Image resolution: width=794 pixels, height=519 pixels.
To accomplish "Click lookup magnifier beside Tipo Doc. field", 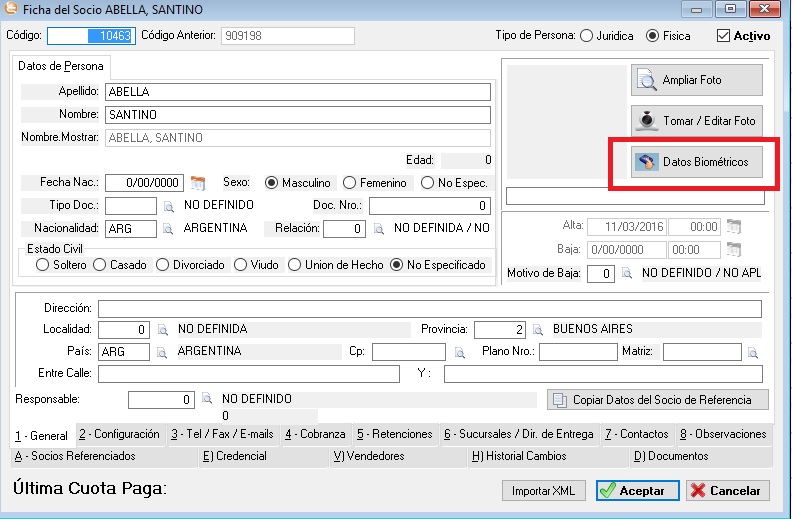I will tap(169, 206).
